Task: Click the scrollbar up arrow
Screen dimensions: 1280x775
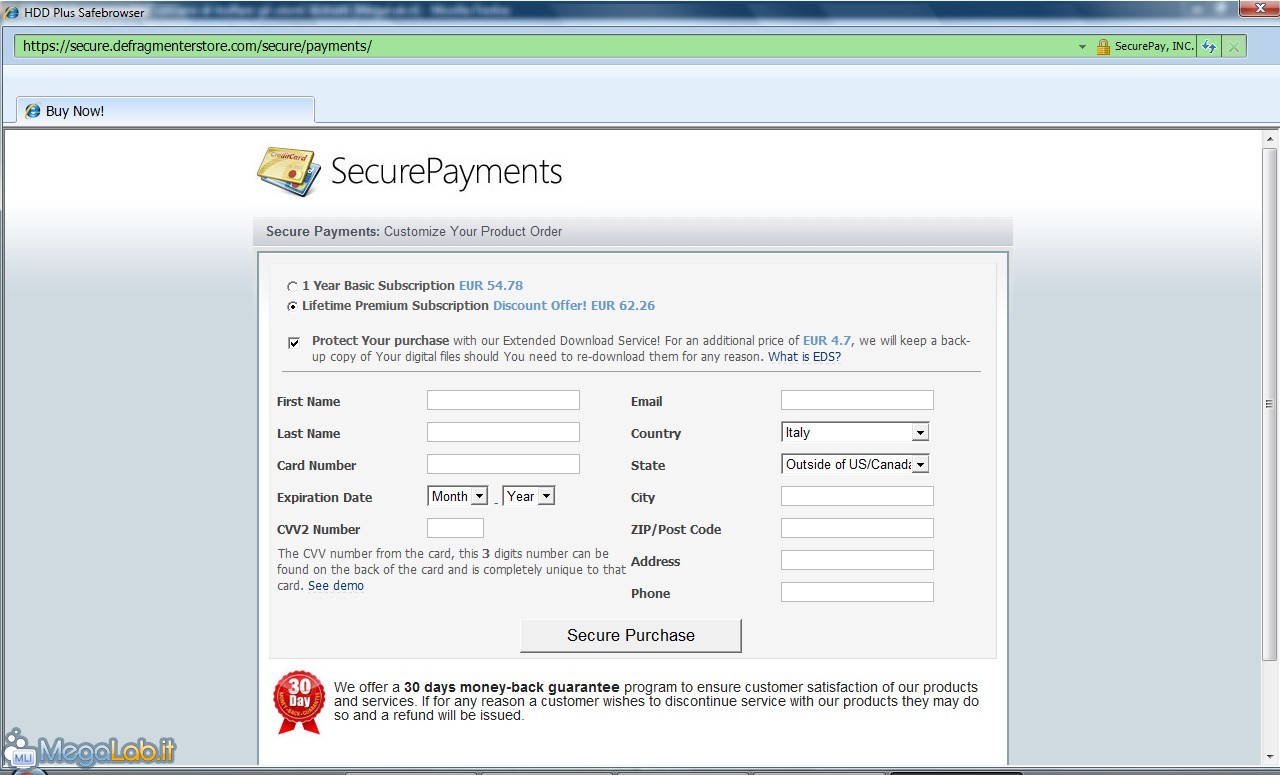Action: coord(1269,139)
